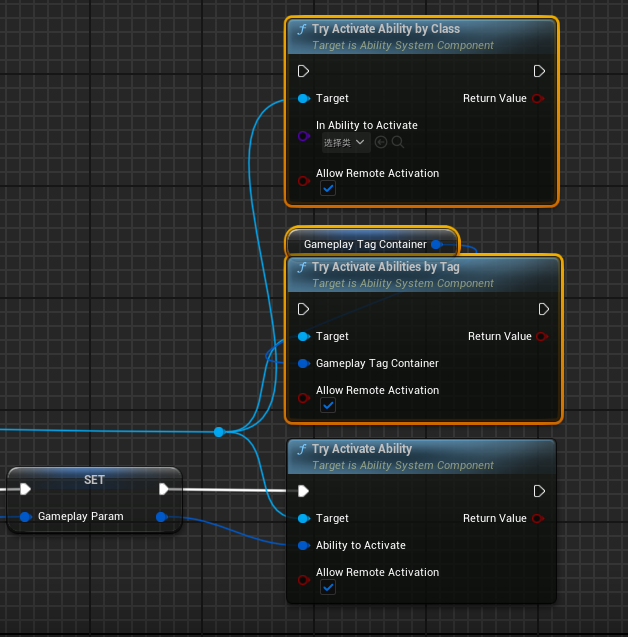Screen dimensions: 628x637
Task: Click the SET node output exec pin
Action: coord(164,489)
